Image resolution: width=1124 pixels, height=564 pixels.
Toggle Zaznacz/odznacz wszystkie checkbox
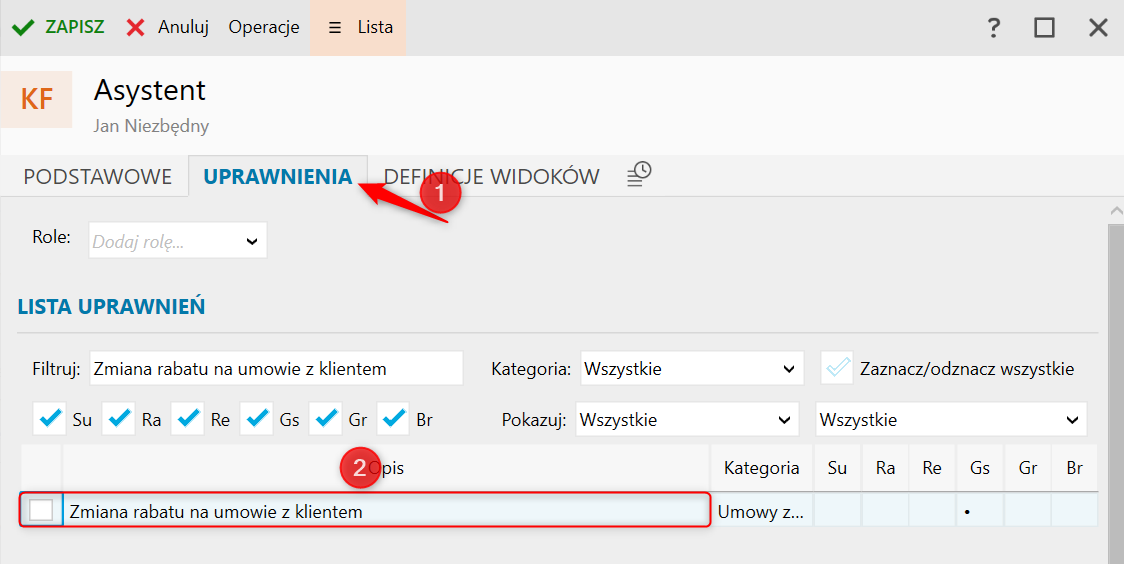point(837,368)
